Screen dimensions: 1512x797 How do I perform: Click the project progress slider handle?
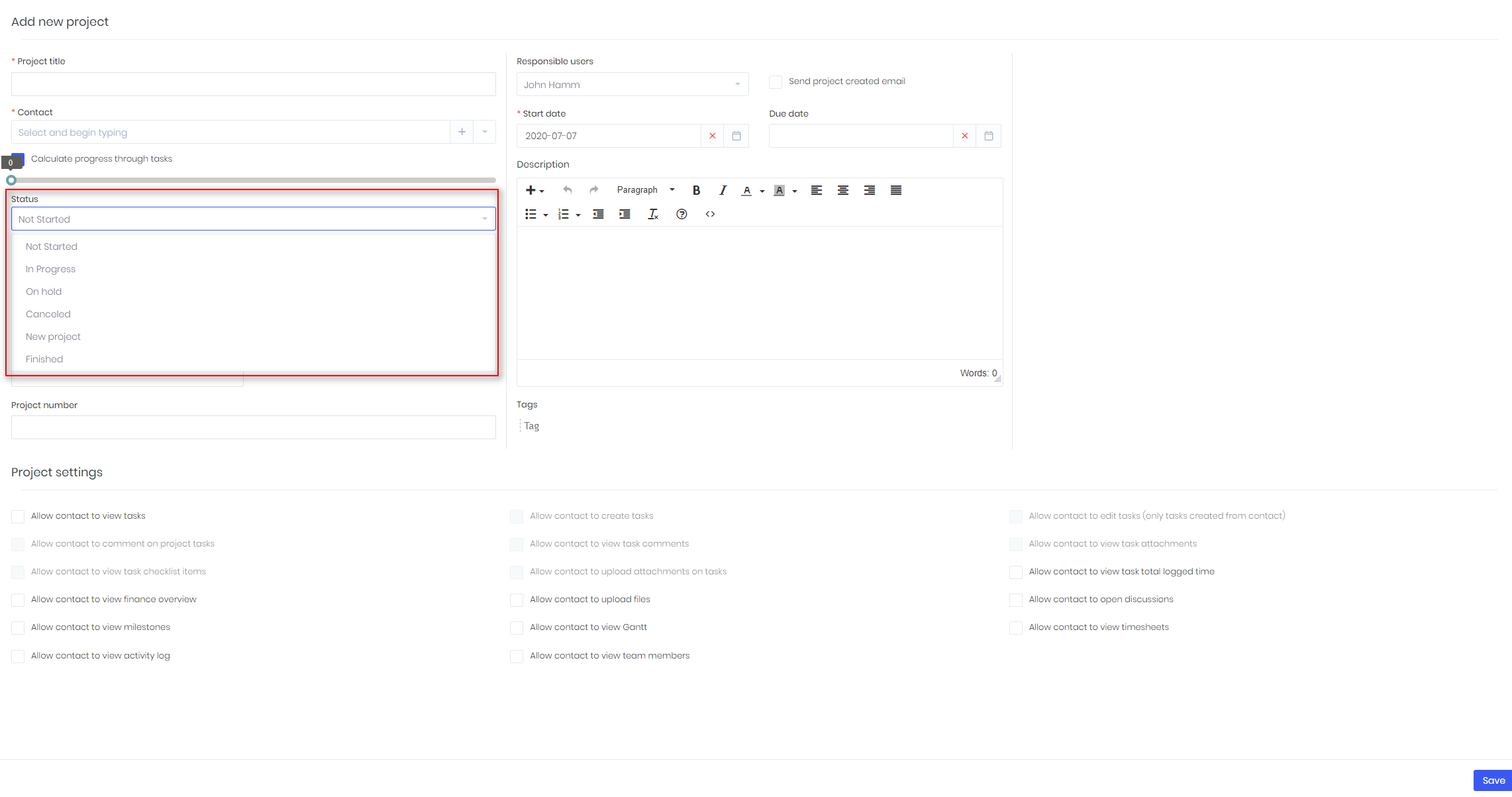(x=11, y=180)
